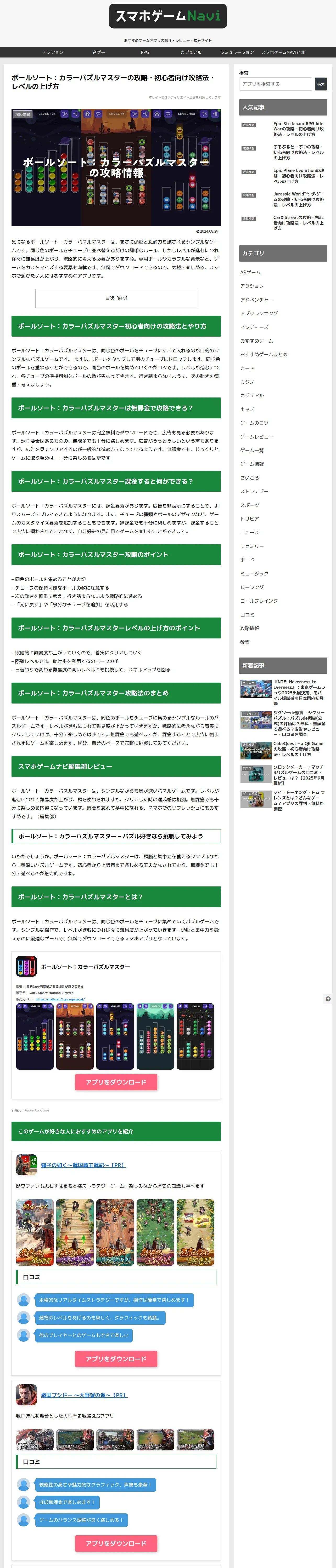Click the first ボールソート app screenshot

(x=35, y=1037)
